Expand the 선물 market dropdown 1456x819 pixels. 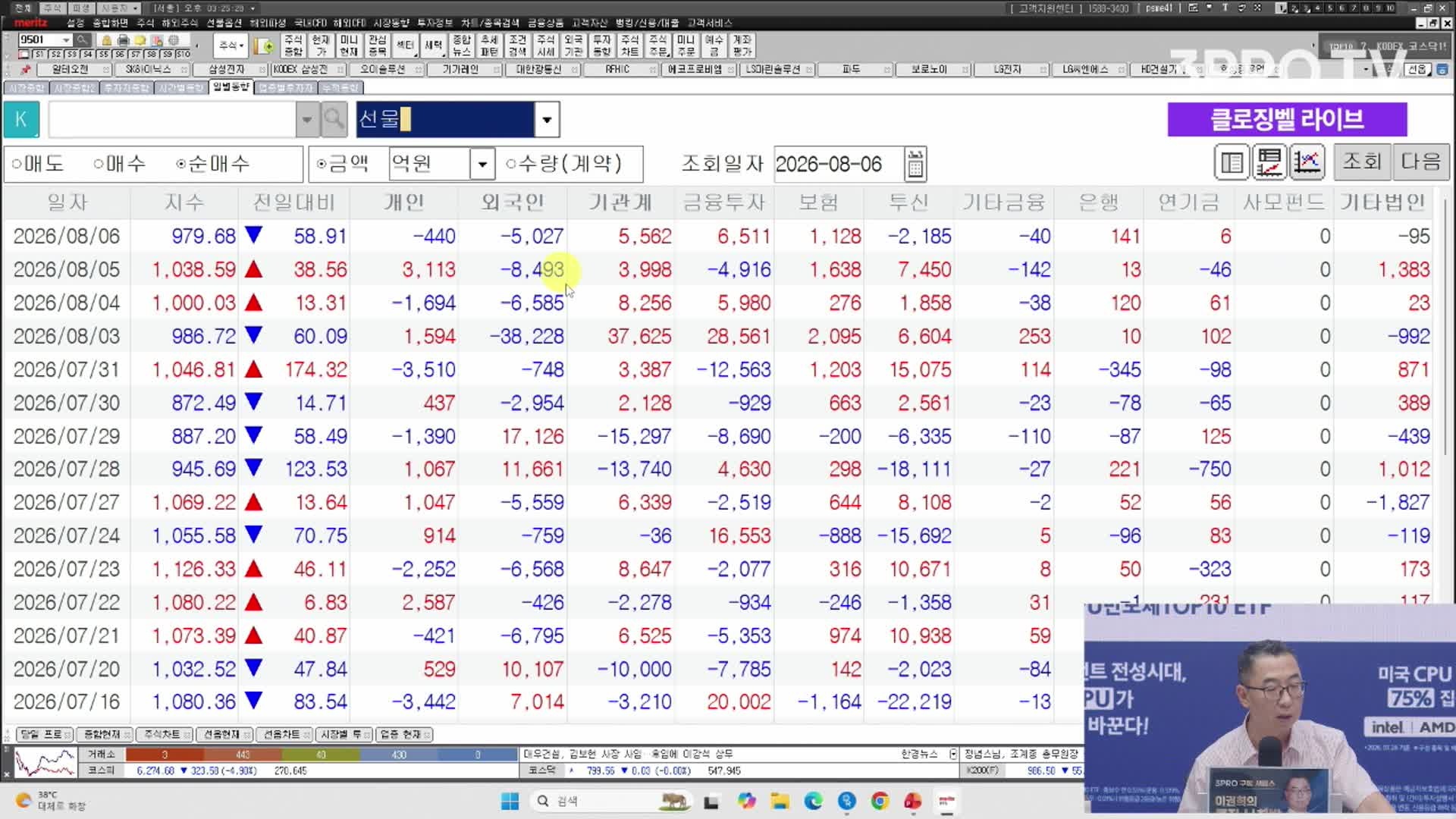[546, 120]
